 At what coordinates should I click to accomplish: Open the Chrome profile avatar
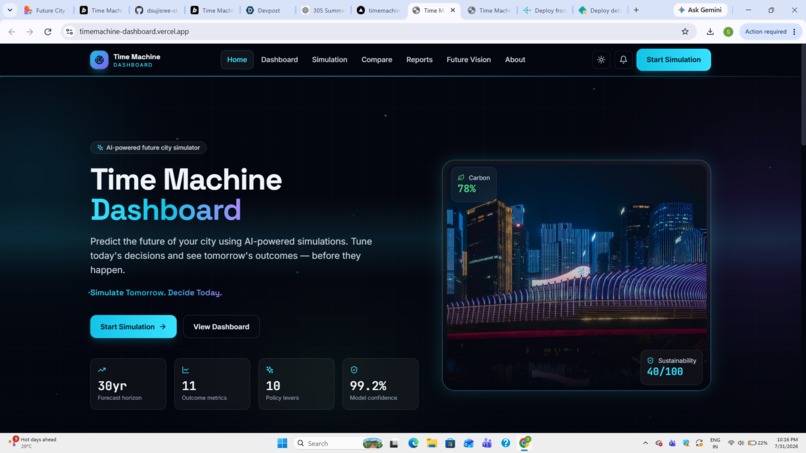[x=728, y=32]
